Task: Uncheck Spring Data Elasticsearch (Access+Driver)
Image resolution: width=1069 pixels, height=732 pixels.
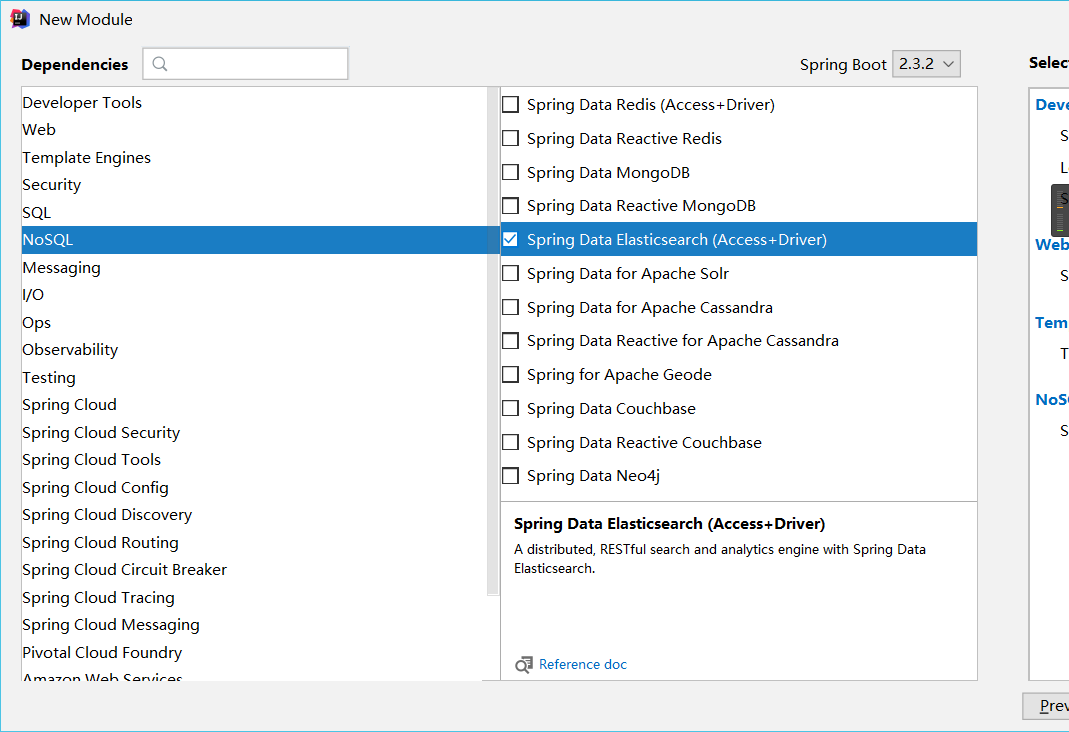Action: (x=510, y=239)
